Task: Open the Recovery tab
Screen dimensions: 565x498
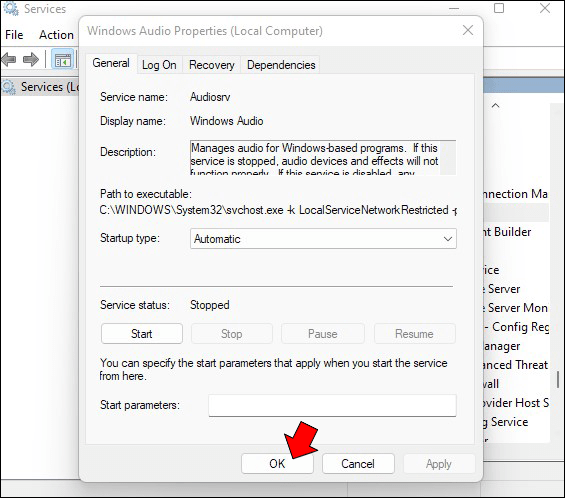Action: click(x=212, y=65)
